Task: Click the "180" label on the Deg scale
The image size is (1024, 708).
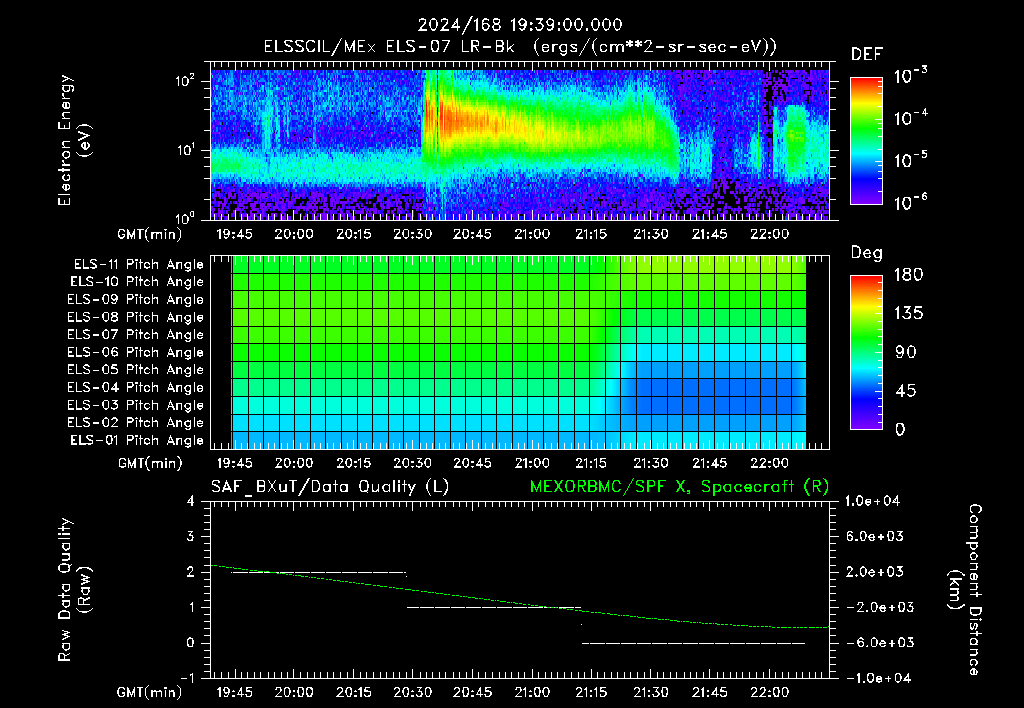Action: (x=908, y=275)
